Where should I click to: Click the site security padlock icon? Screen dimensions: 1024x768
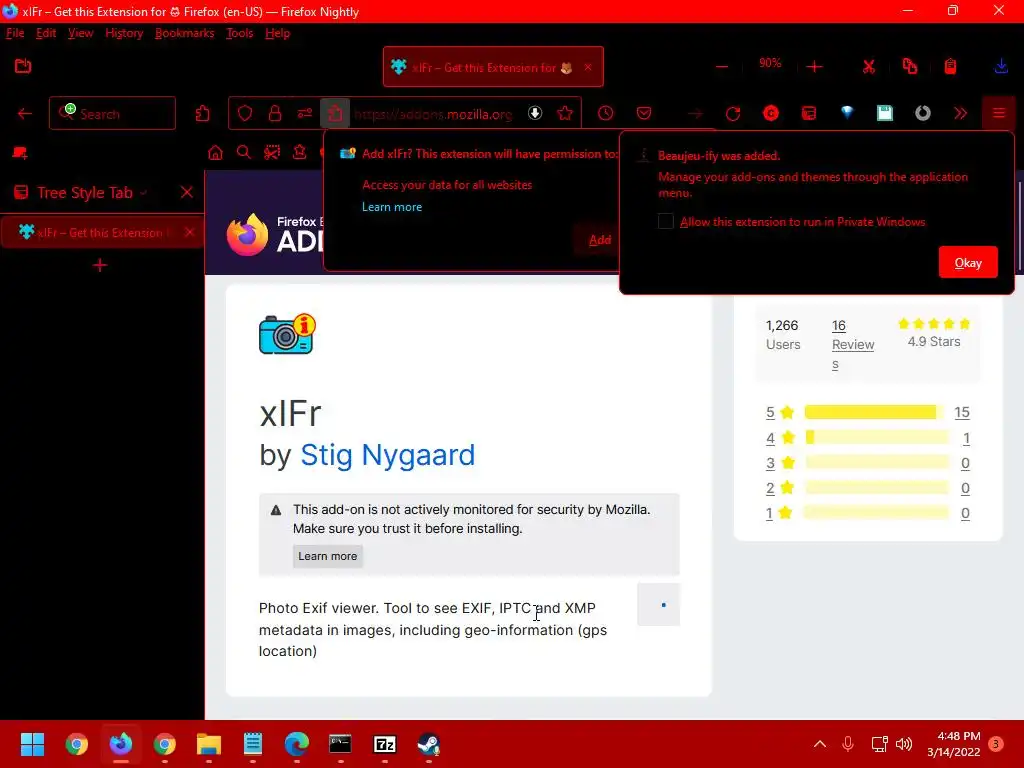275,114
